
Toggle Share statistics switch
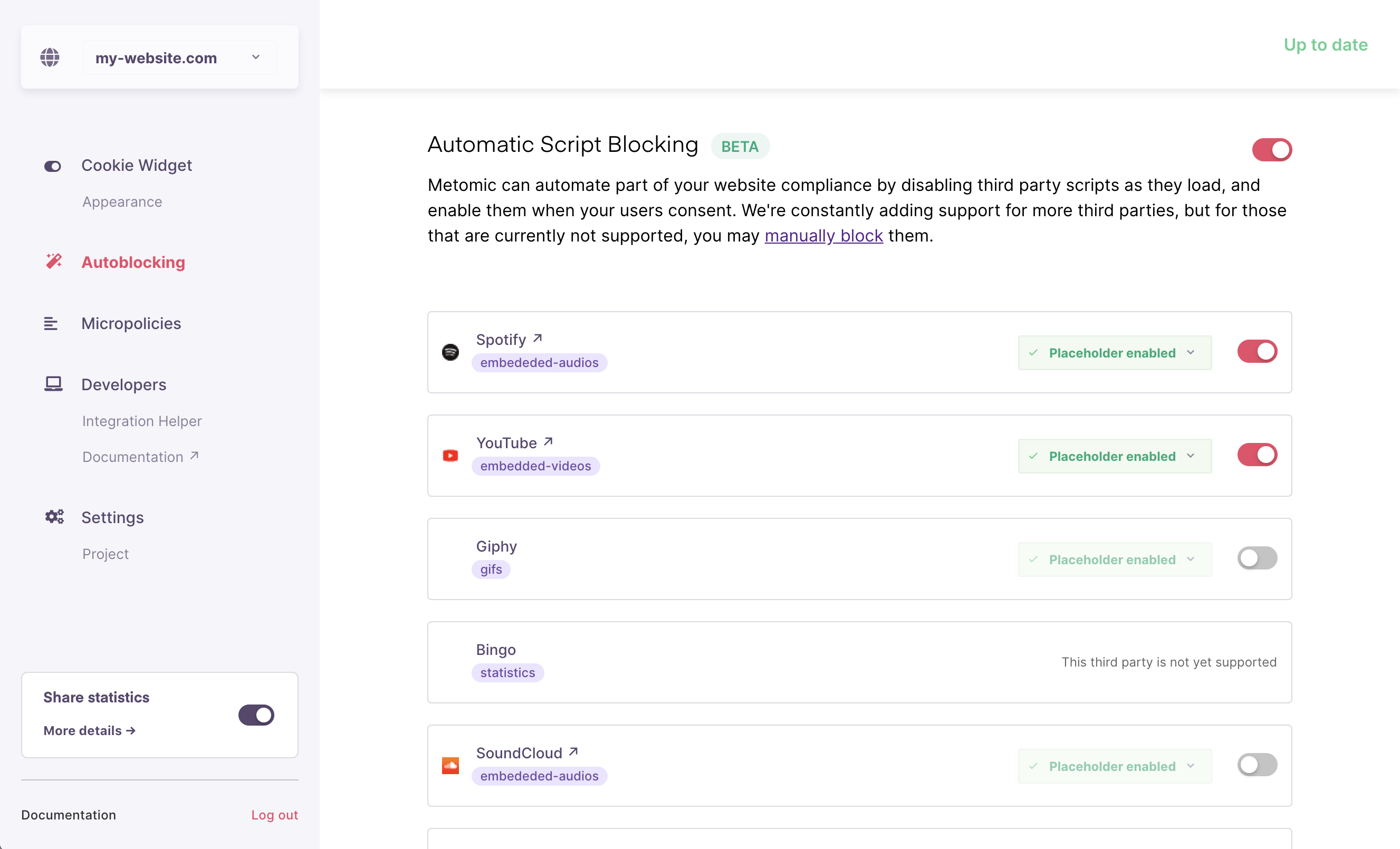[x=256, y=715]
